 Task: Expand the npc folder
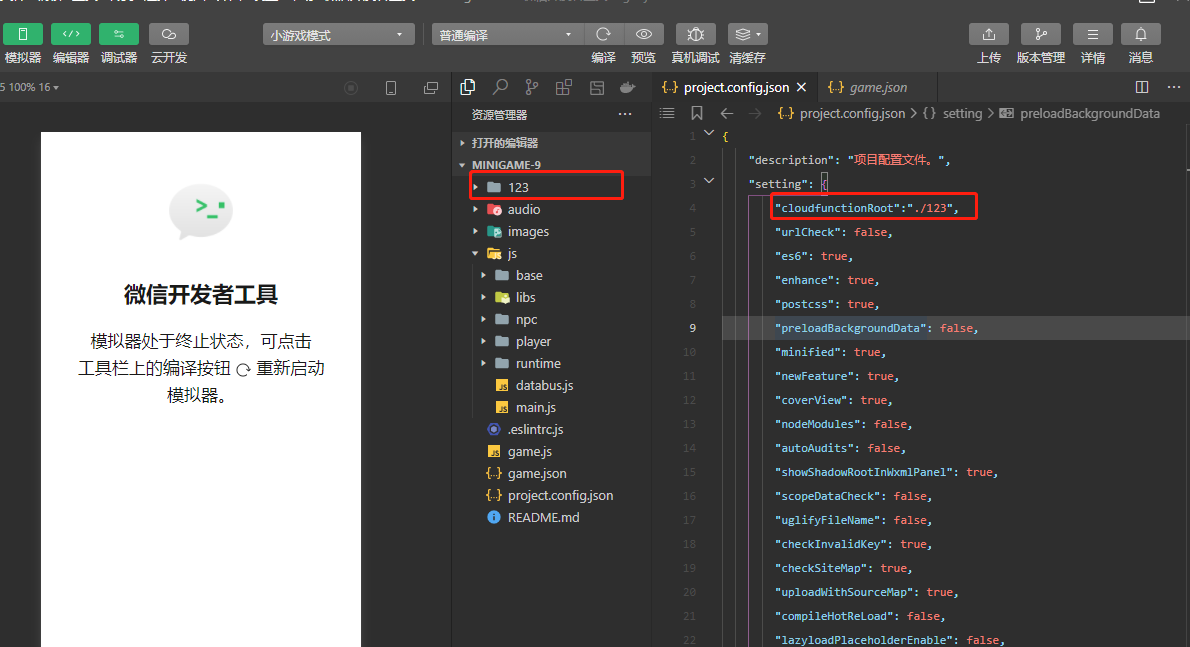[552, 319]
